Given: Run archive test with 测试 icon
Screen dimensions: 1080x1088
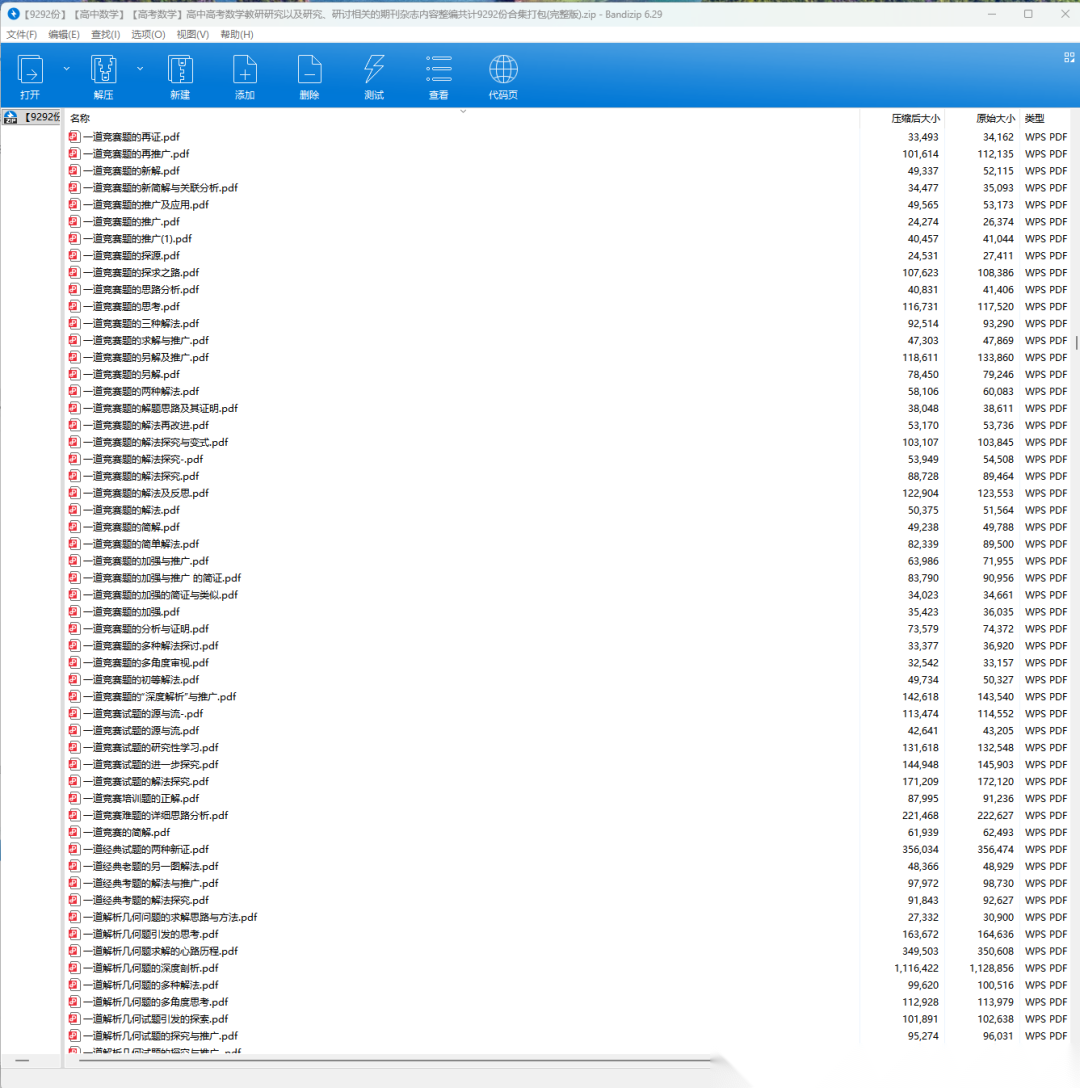Looking at the screenshot, I should (x=374, y=76).
